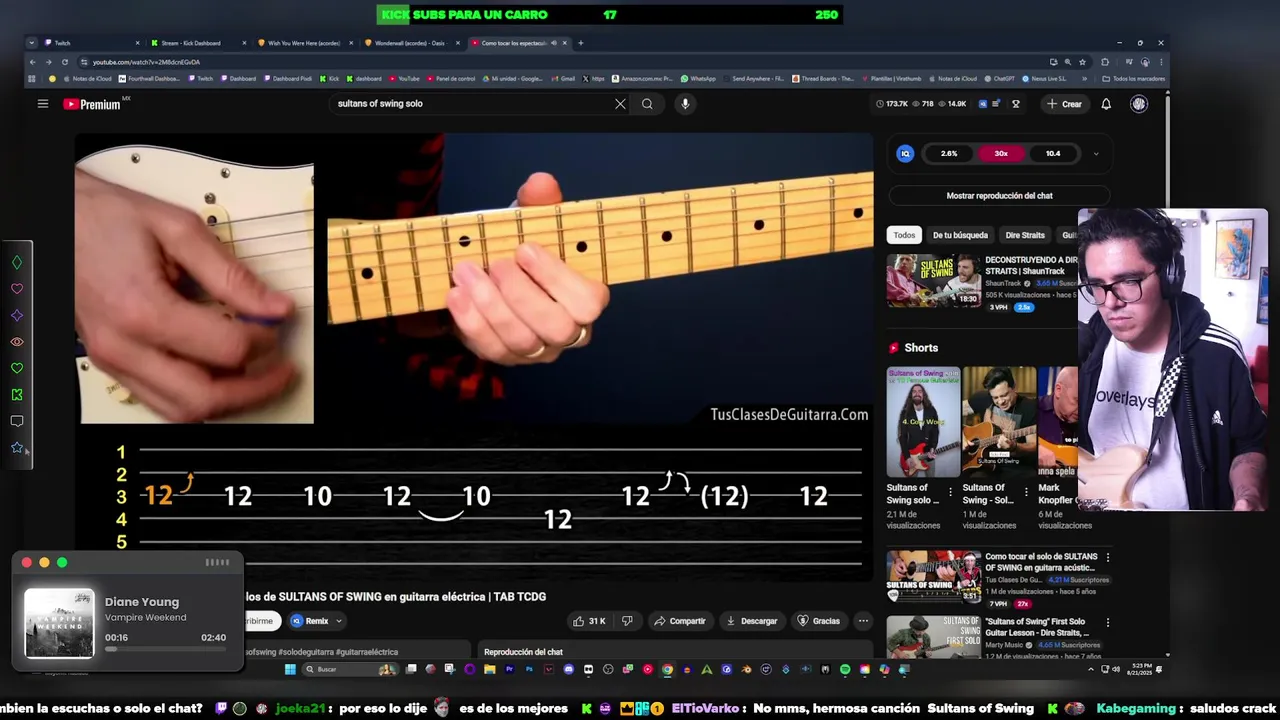Open the YouTube account avatar menu
Screen dimensions: 1280x720
1139,104
